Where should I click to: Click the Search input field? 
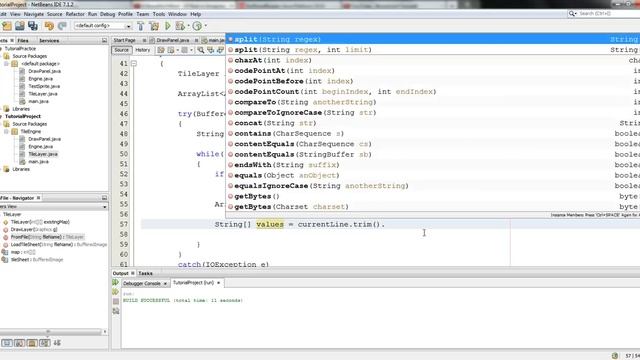pyautogui.click(x=609, y=13)
